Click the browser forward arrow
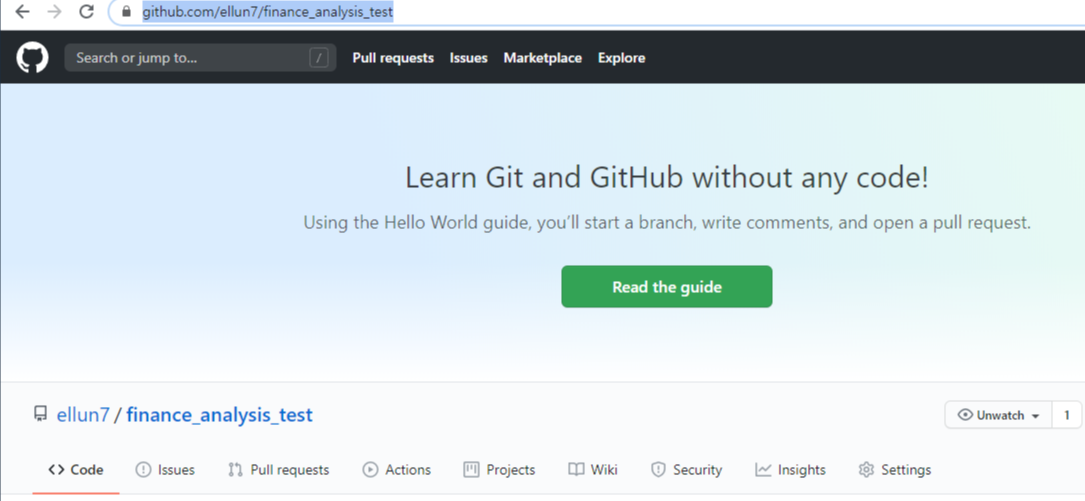 [55, 12]
